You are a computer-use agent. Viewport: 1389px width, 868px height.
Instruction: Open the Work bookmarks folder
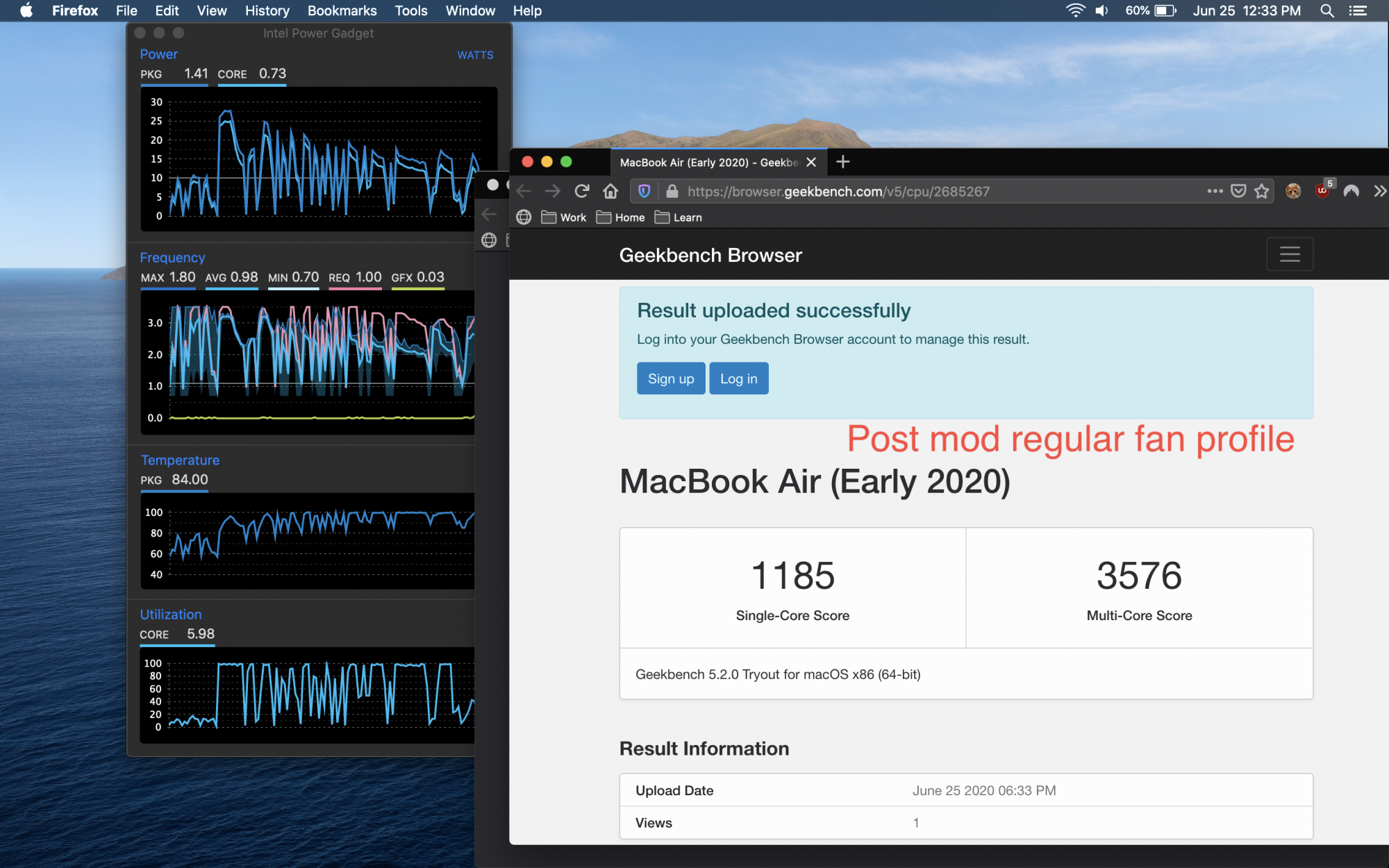click(564, 217)
